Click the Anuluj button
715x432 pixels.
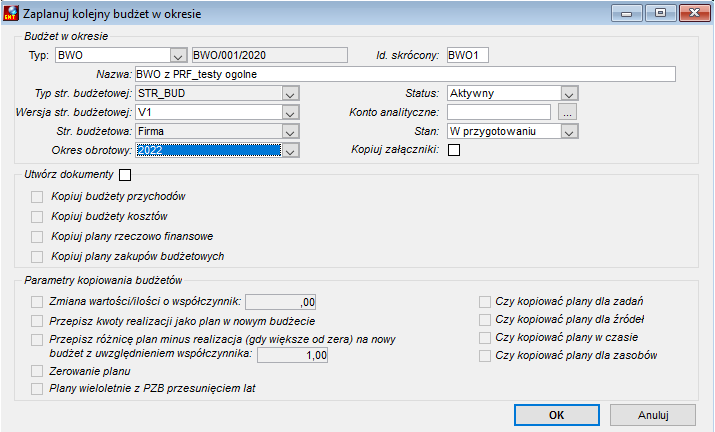tap(653, 415)
